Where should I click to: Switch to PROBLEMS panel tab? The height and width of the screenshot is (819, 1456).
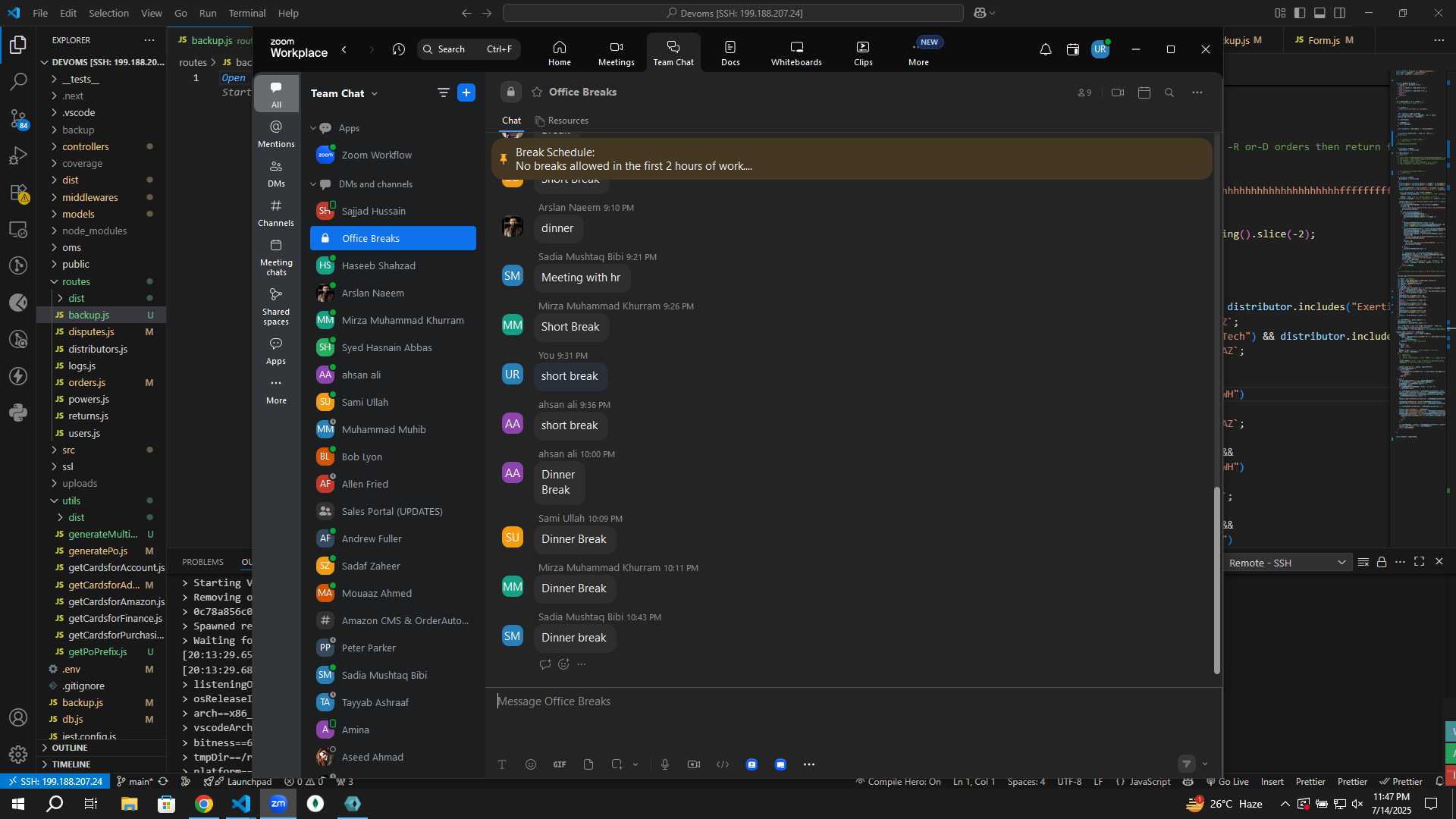coord(202,562)
